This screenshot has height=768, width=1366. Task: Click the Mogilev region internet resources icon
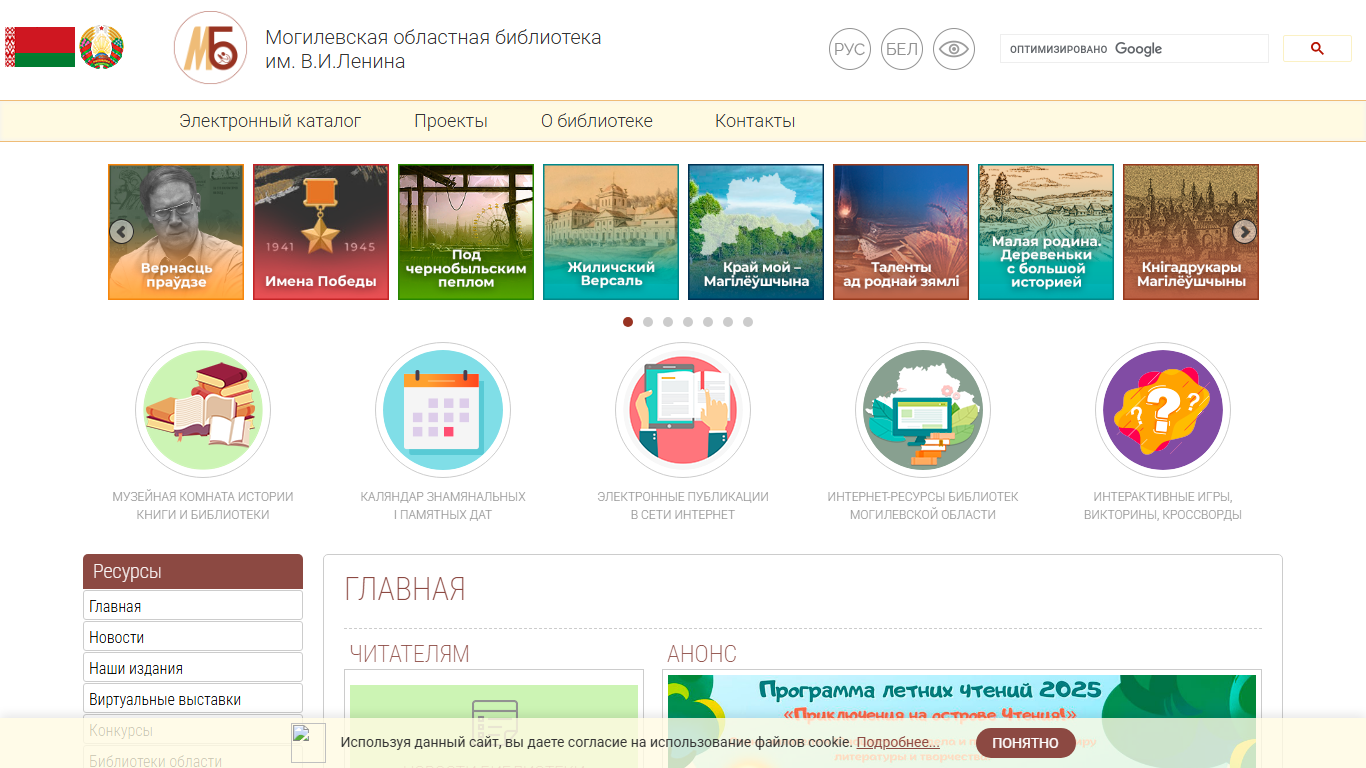(x=923, y=410)
